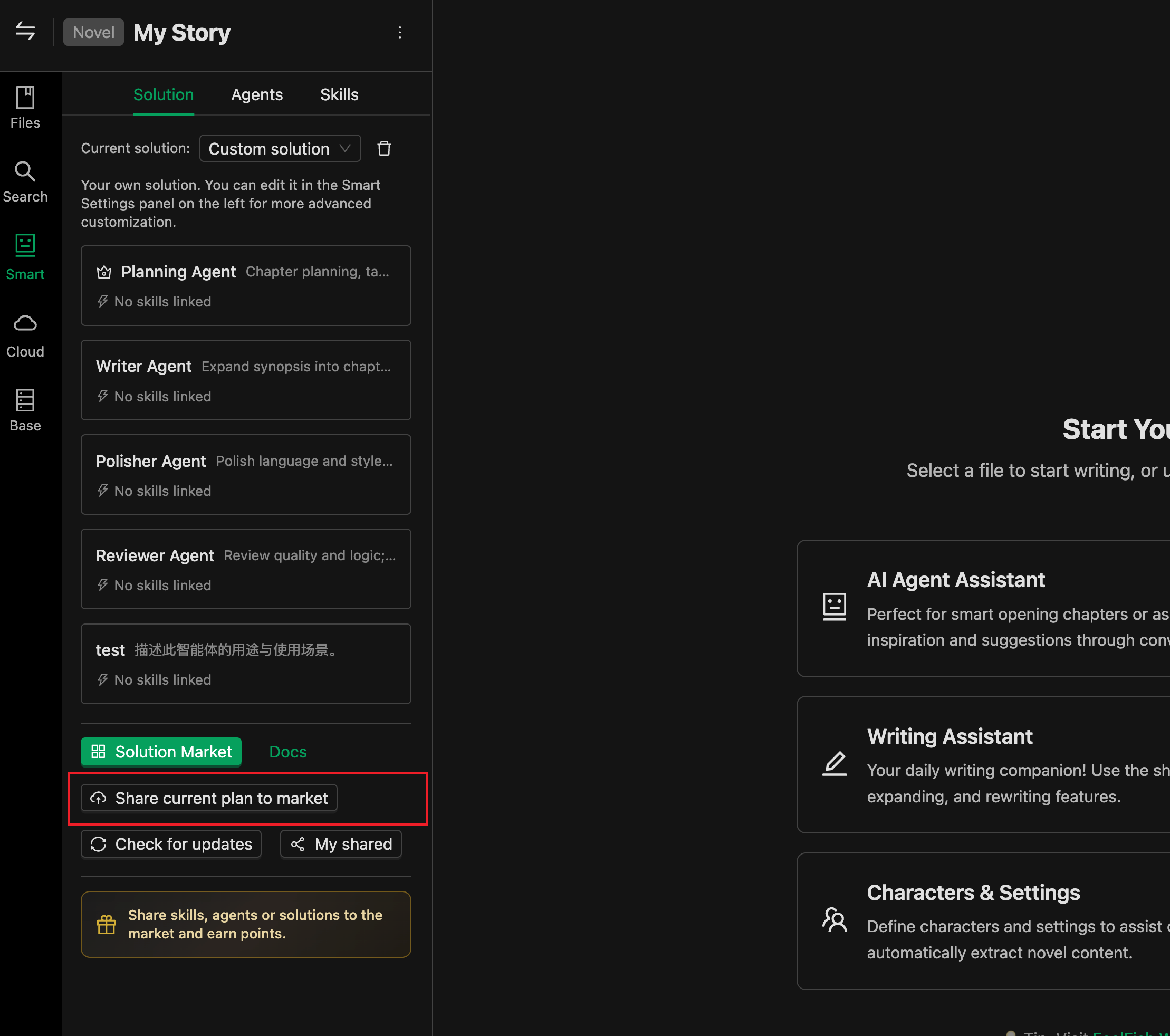Image resolution: width=1170 pixels, height=1036 pixels.
Task: Click Share current plan to market
Action: tap(209, 798)
